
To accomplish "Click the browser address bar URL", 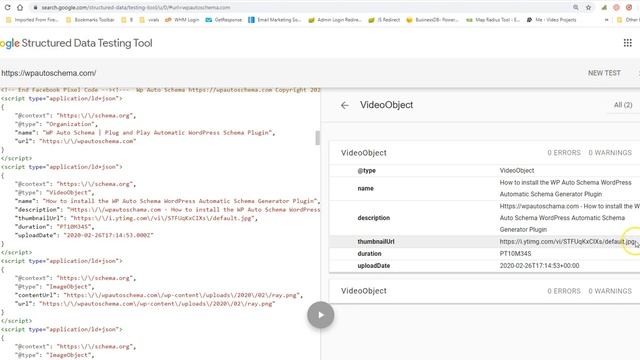I will [x=136, y=7].
